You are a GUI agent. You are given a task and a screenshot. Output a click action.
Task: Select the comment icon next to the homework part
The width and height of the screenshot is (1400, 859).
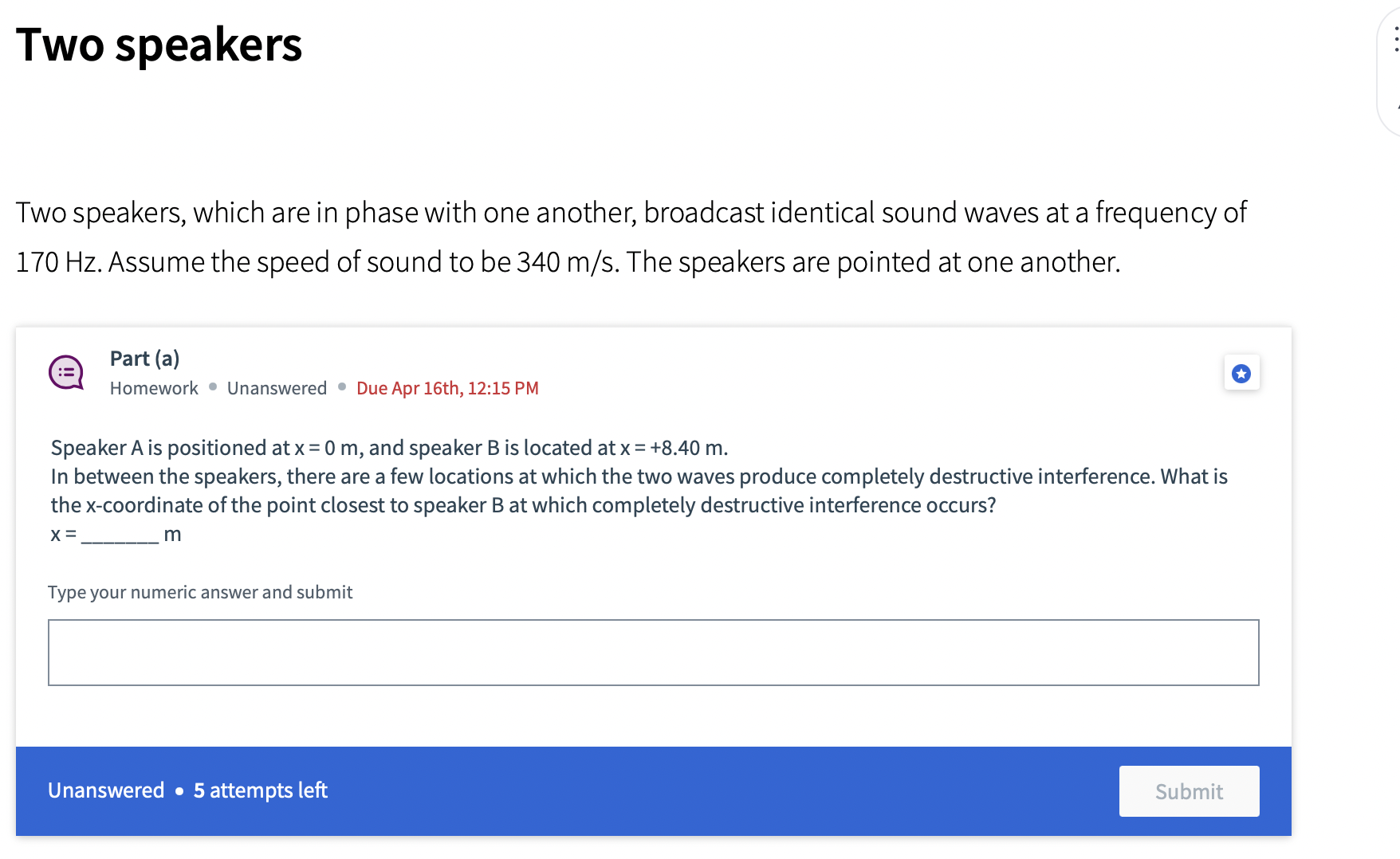(x=67, y=372)
